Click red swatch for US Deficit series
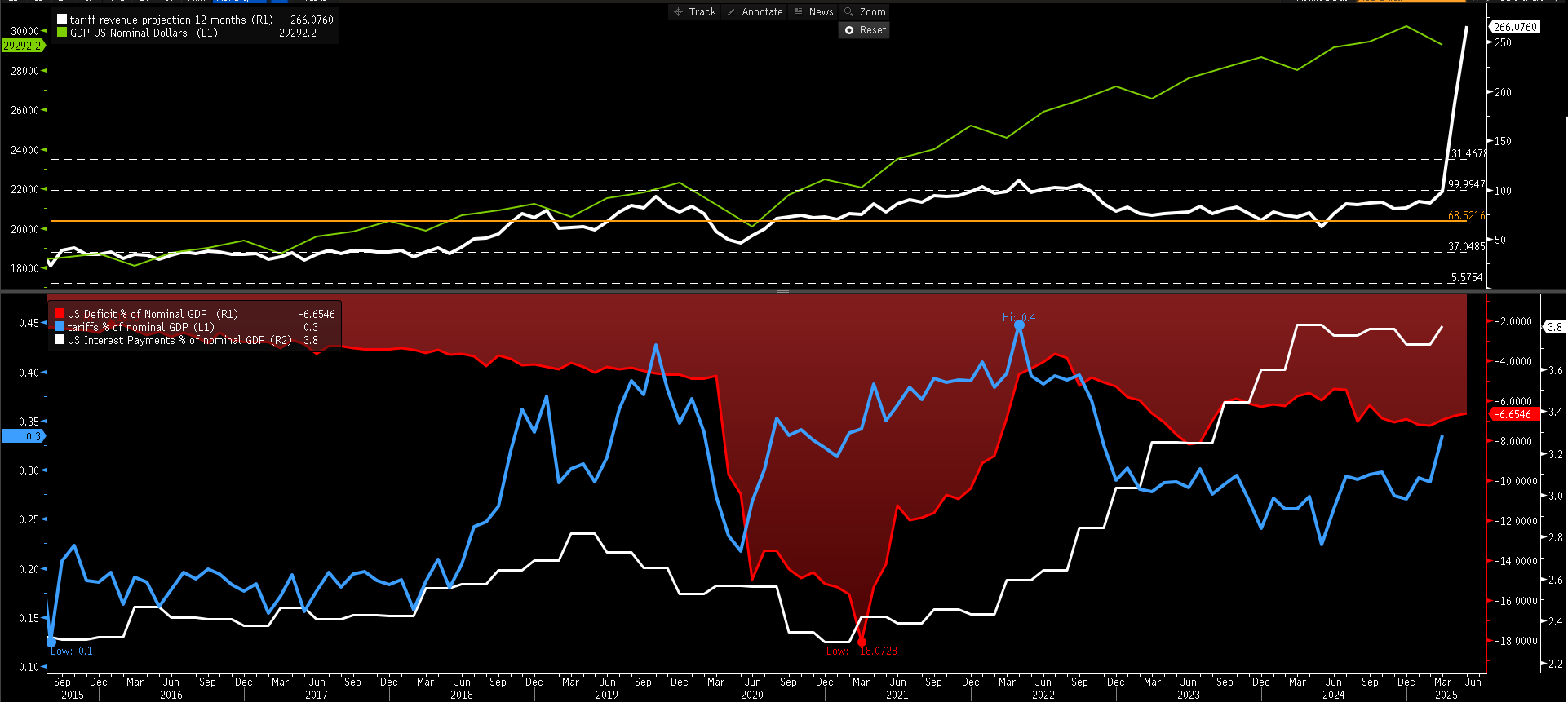The image size is (1568, 702). coord(60,314)
